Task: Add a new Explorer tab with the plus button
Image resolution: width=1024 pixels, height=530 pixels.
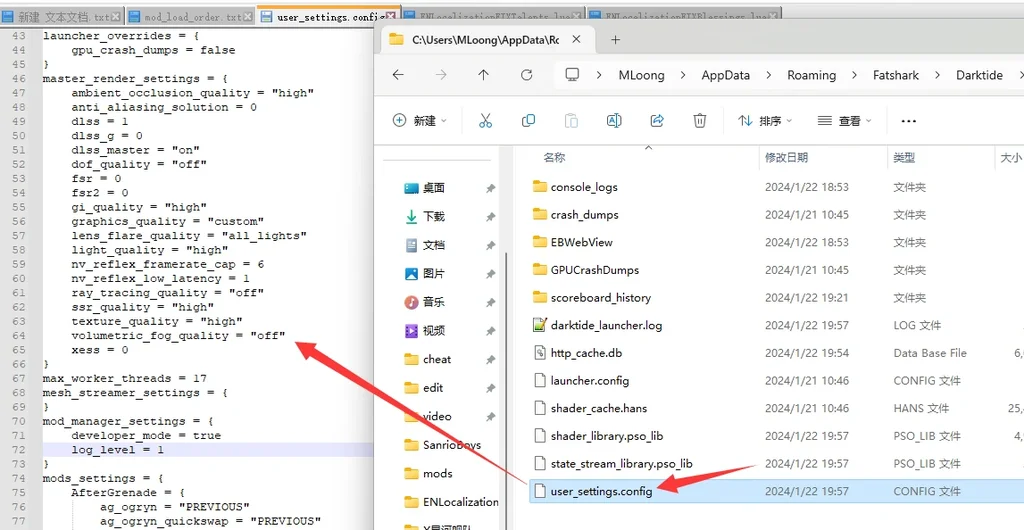Action: coord(615,40)
